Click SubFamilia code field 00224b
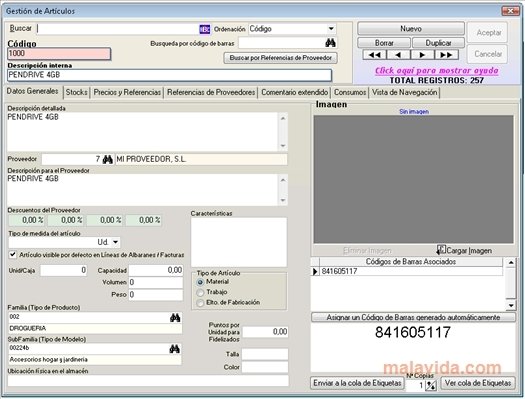Screen dimensions: 525x399 click(x=88, y=349)
